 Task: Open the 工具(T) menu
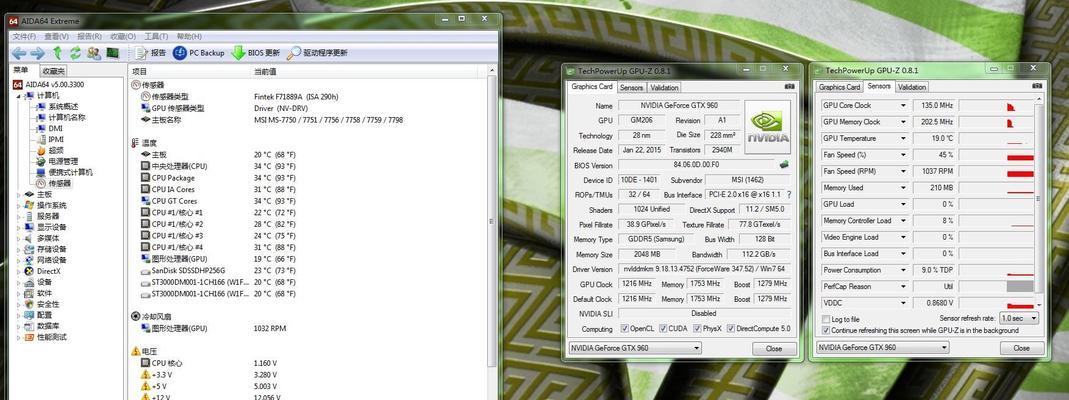pyautogui.click(x=156, y=36)
